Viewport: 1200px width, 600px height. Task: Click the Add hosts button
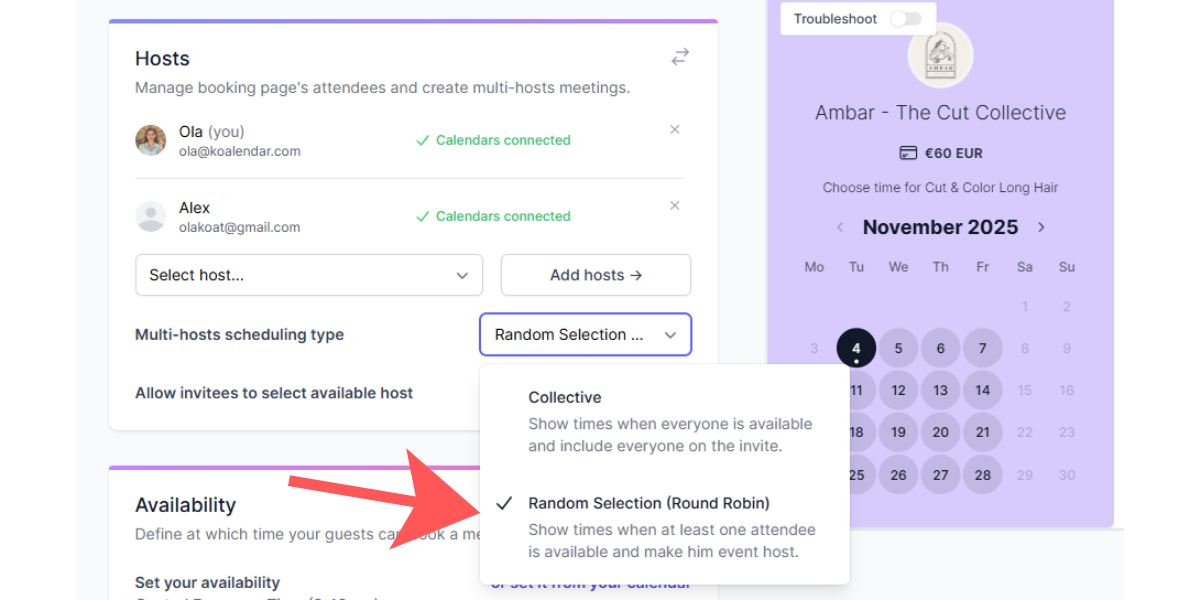595,274
